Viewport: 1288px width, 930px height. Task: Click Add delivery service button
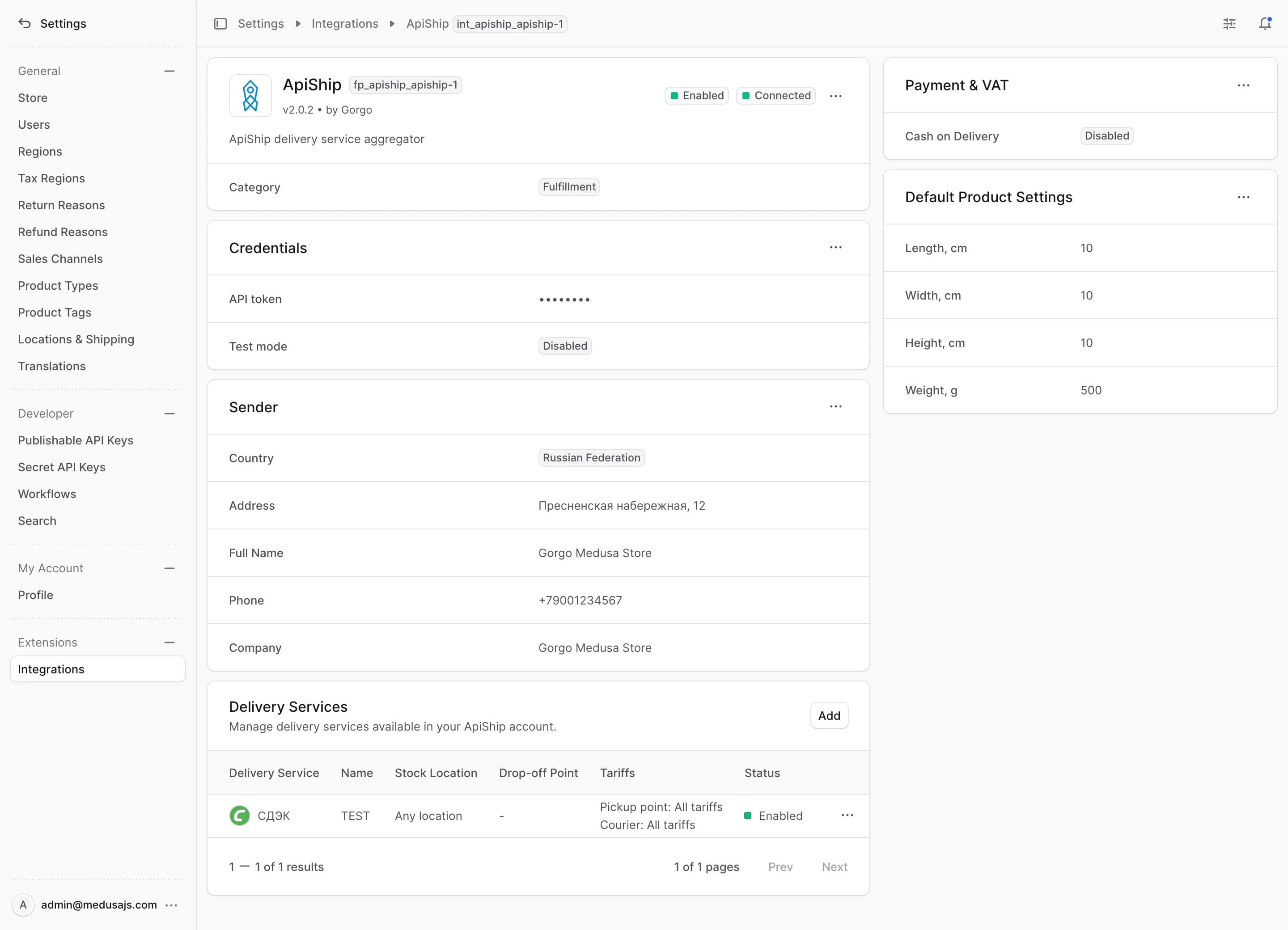[829, 716]
